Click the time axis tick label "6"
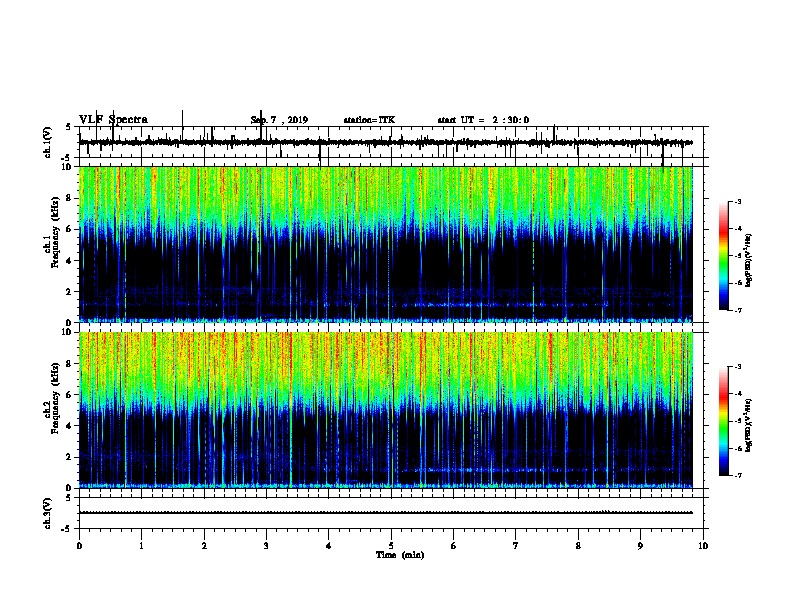The height and width of the screenshot is (612, 792). [454, 546]
